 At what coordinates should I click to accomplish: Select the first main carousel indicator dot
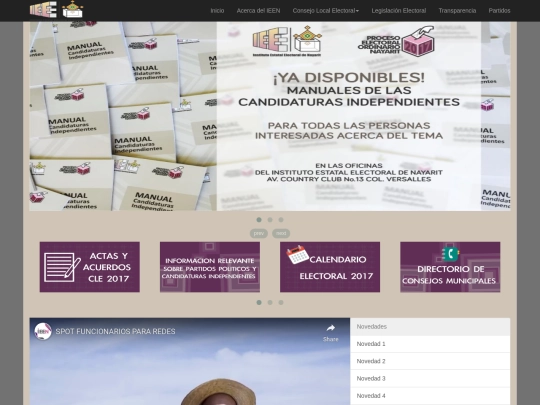tap(259, 220)
